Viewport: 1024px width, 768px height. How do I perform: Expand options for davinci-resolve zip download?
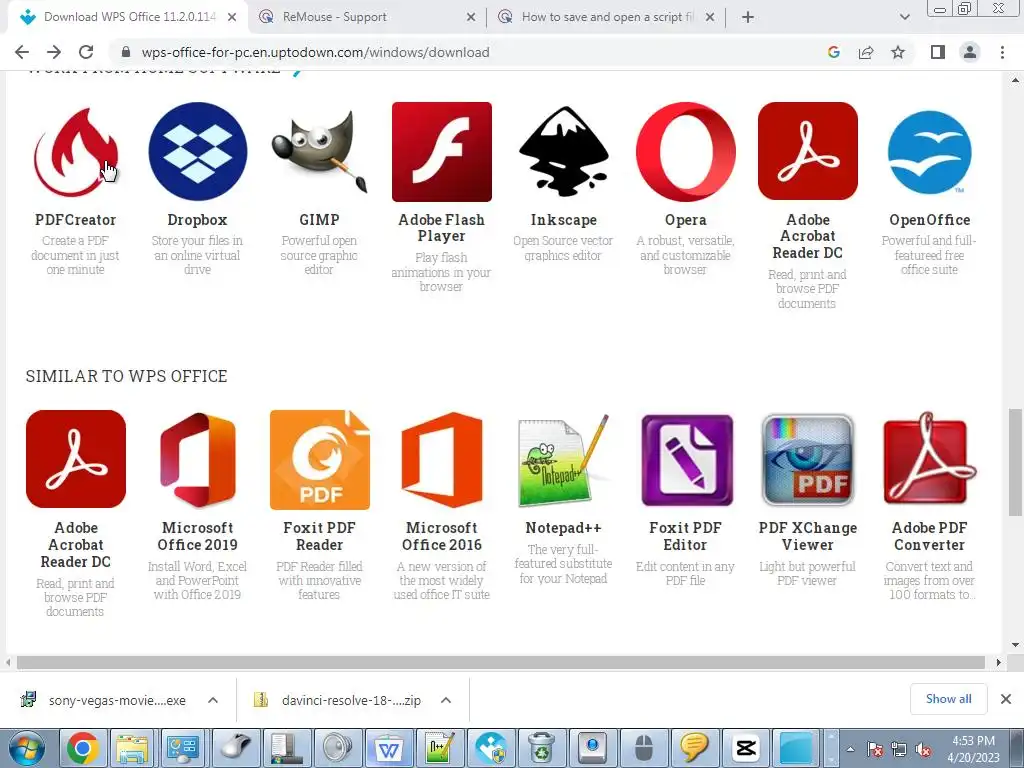[x=446, y=700]
